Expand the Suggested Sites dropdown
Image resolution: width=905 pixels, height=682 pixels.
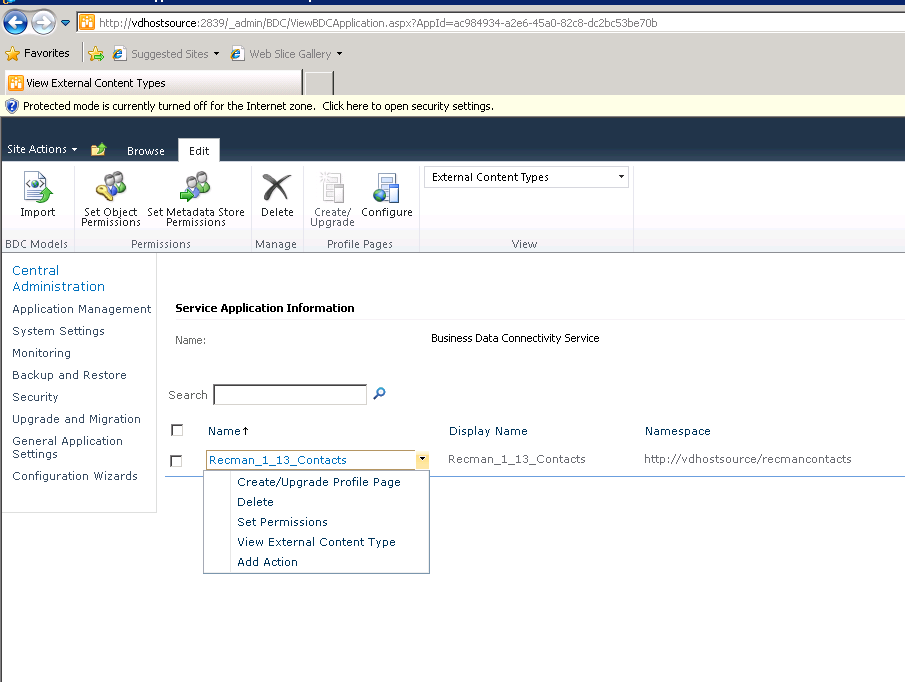tap(216, 54)
